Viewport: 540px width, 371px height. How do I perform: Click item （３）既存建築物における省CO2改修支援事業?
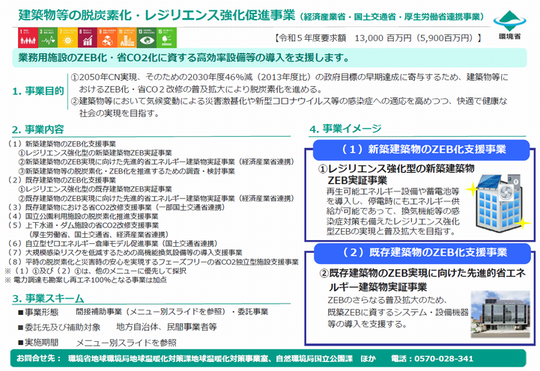[x=116, y=207]
